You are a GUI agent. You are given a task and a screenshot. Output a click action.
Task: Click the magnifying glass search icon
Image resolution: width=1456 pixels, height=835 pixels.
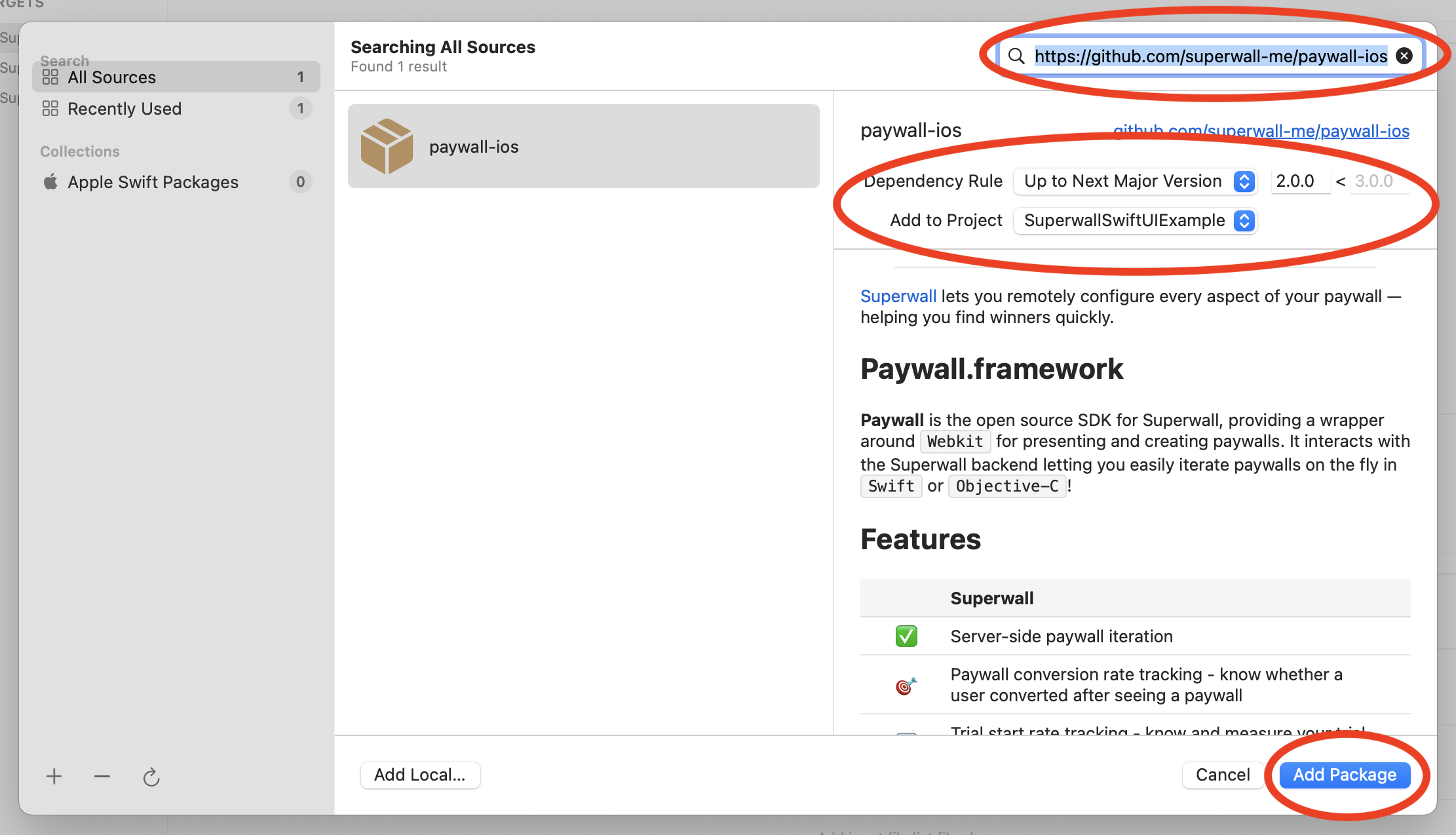coord(1016,56)
